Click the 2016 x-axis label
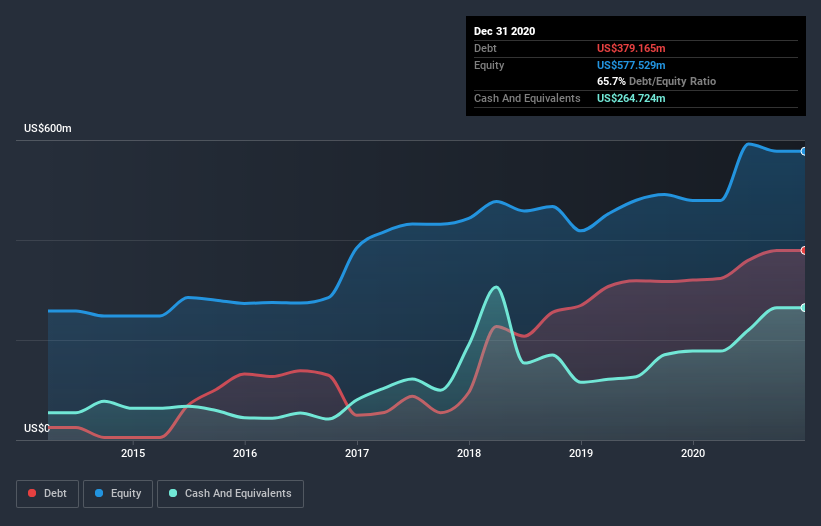This screenshot has width=821, height=526. click(245, 453)
